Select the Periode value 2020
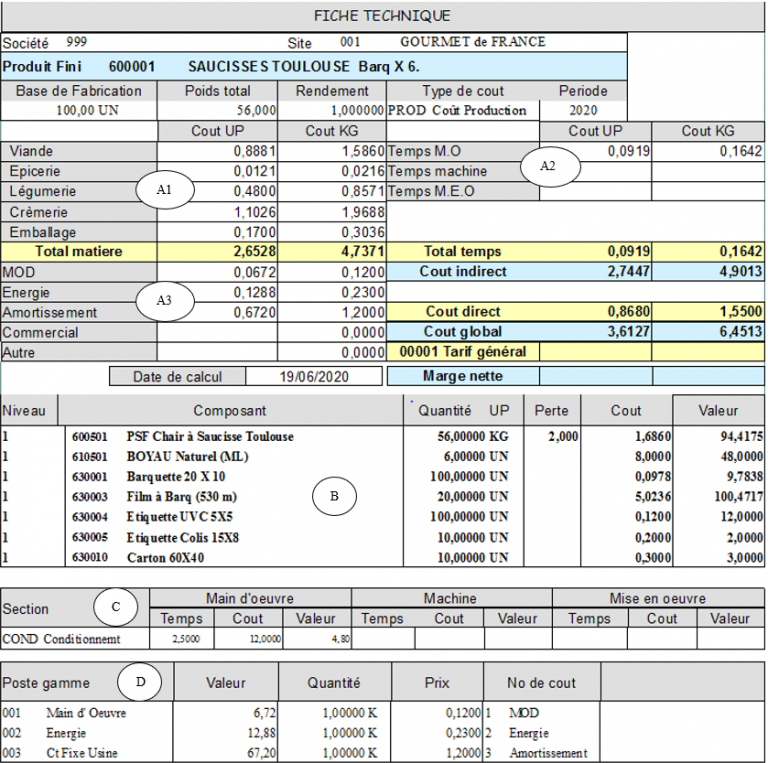Image resolution: width=768 pixels, height=763 pixels. (x=582, y=110)
